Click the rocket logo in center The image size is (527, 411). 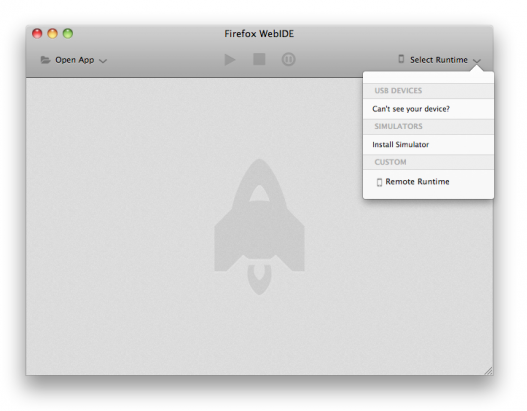coord(259,227)
